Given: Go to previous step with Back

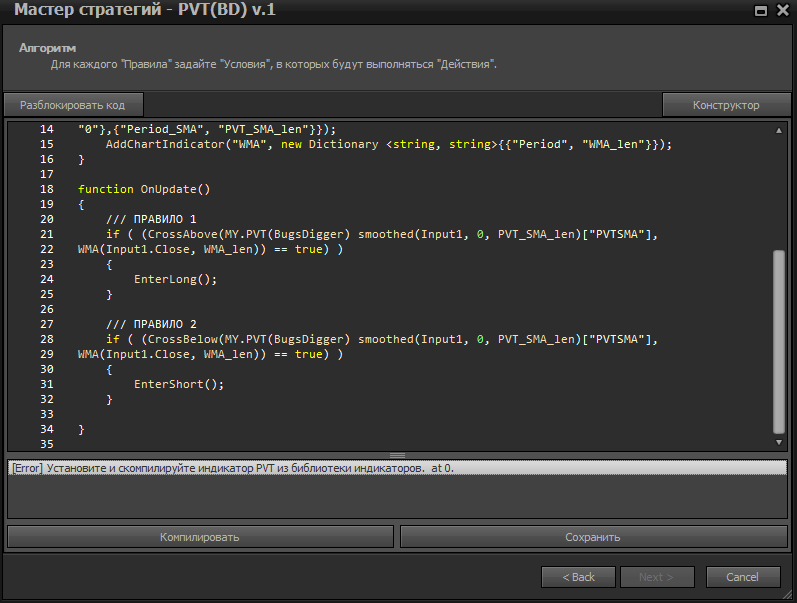Looking at the screenshot, I should click(x=578, y=577).
